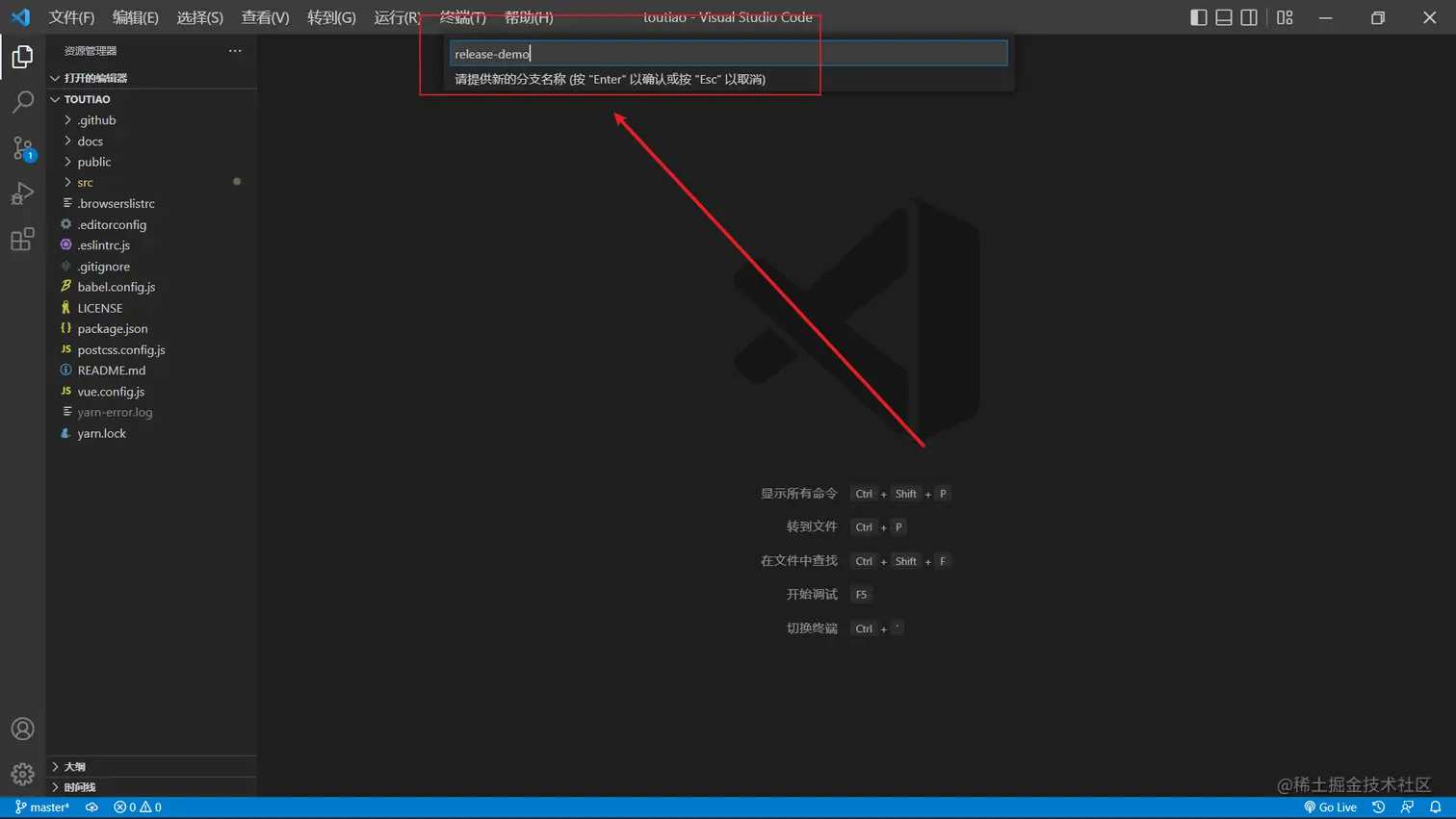Open the 文件(F) menu

pos(71,17)
